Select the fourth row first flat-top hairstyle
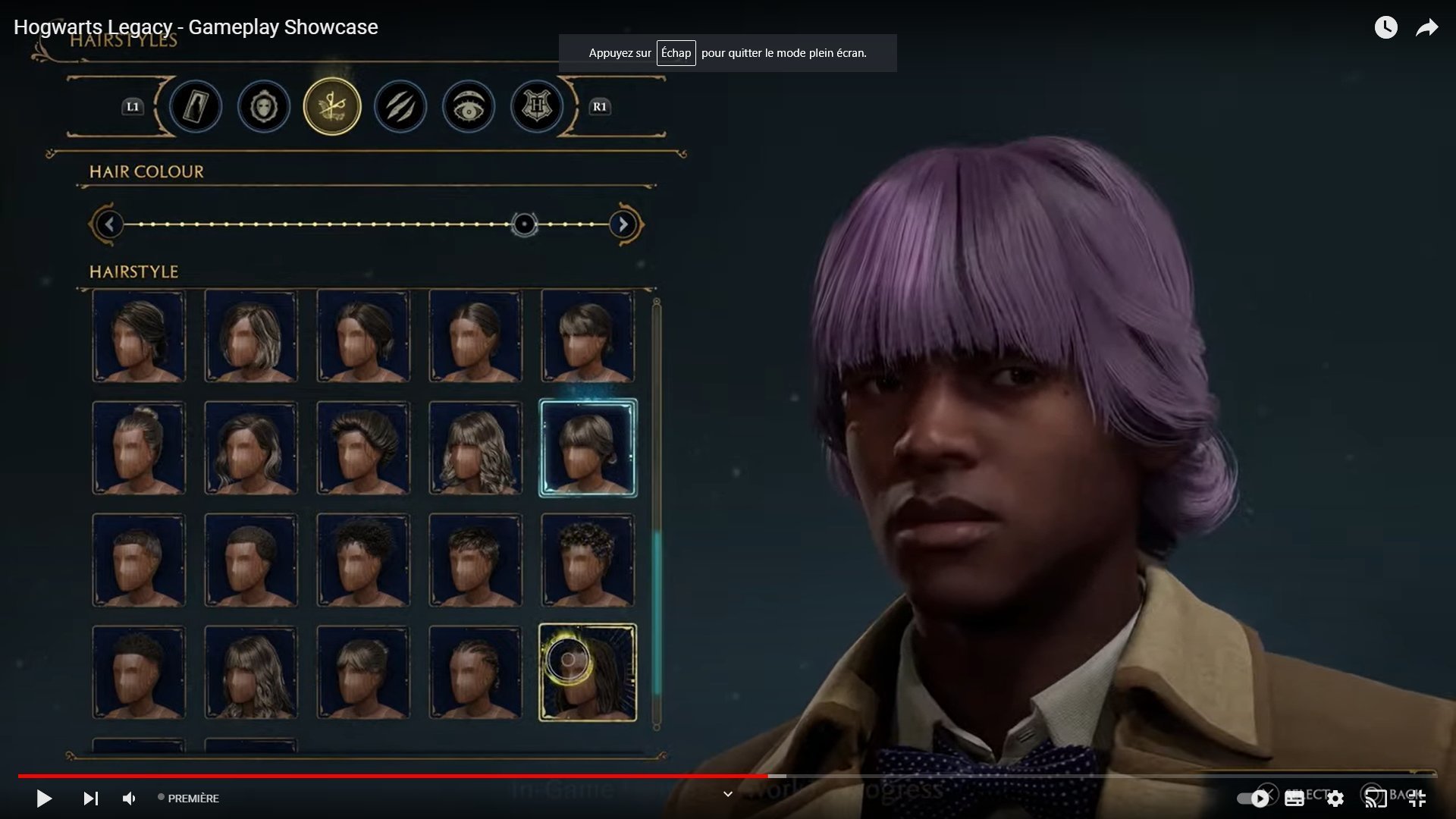This screenshot has height=819, width=1456. [139, 673]
